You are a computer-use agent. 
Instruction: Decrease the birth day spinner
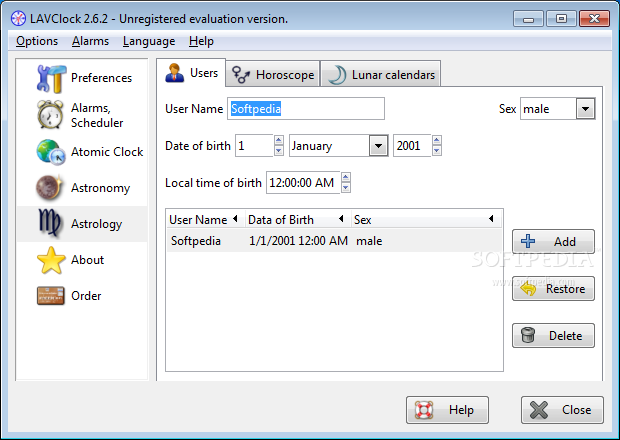click(279, 151)
